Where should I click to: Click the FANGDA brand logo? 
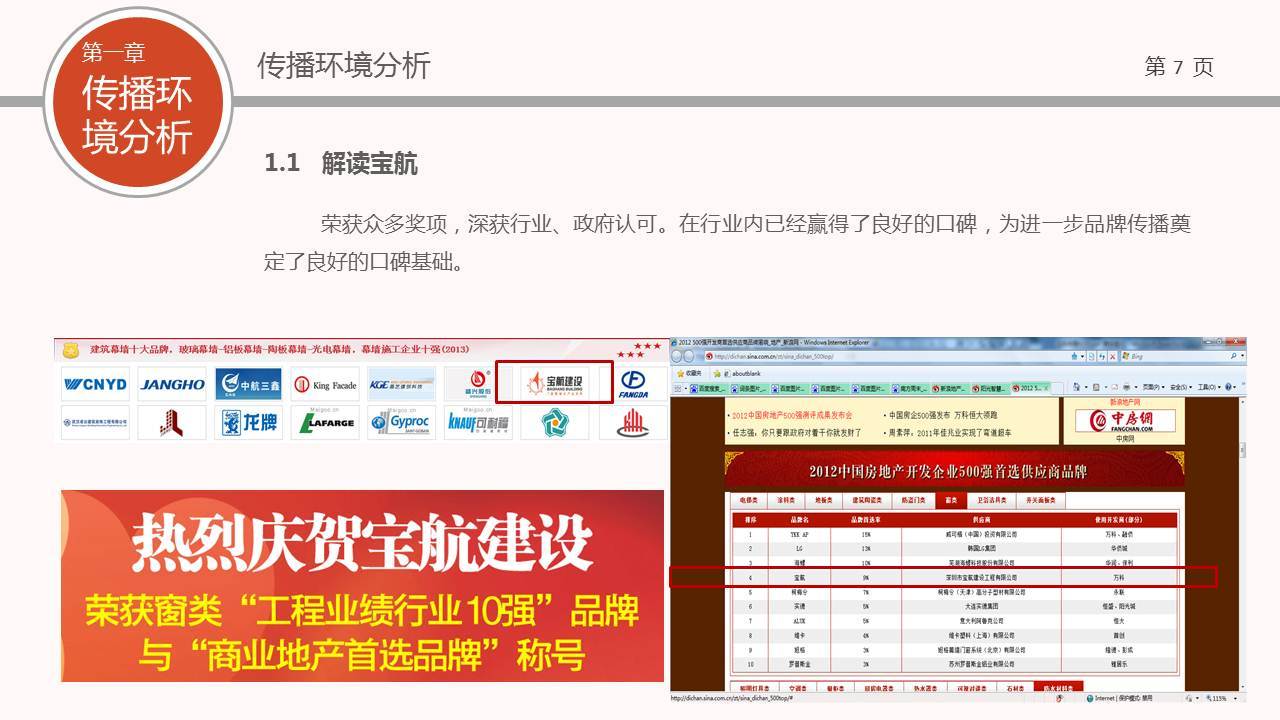coord(632,384)
